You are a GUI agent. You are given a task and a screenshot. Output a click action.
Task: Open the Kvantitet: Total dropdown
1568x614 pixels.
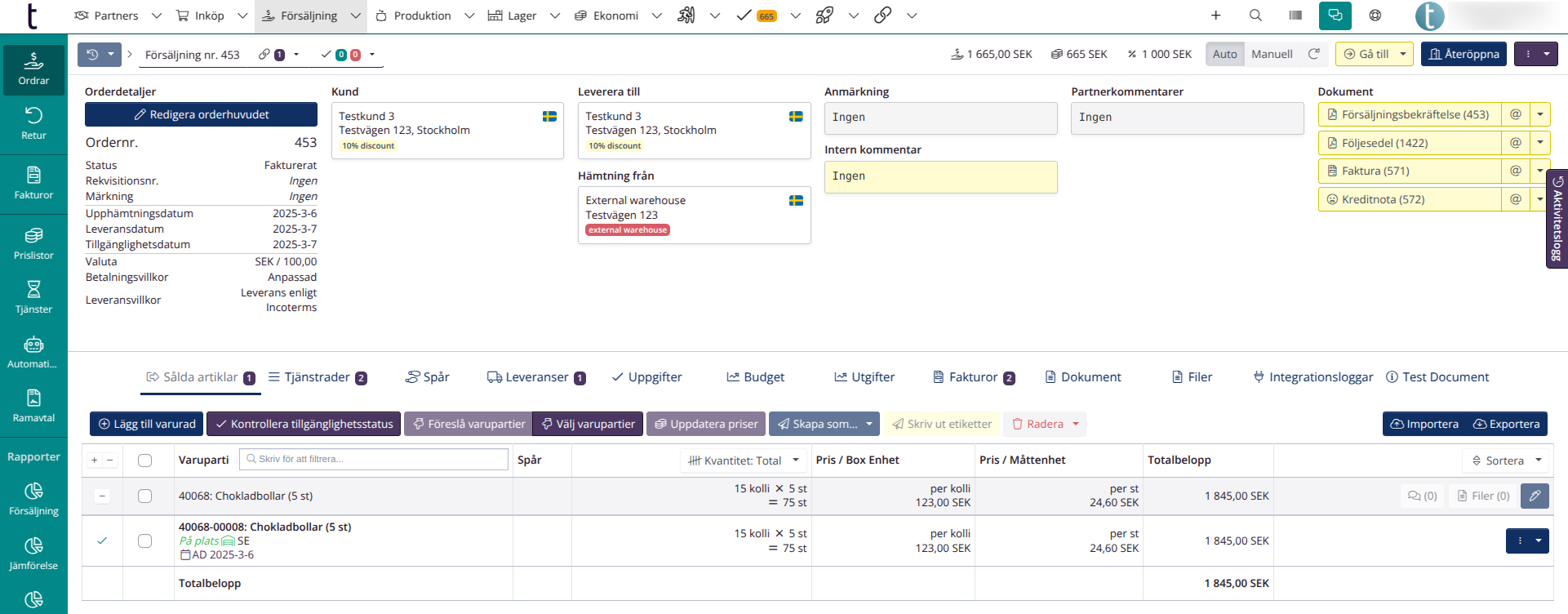(743, 461)
